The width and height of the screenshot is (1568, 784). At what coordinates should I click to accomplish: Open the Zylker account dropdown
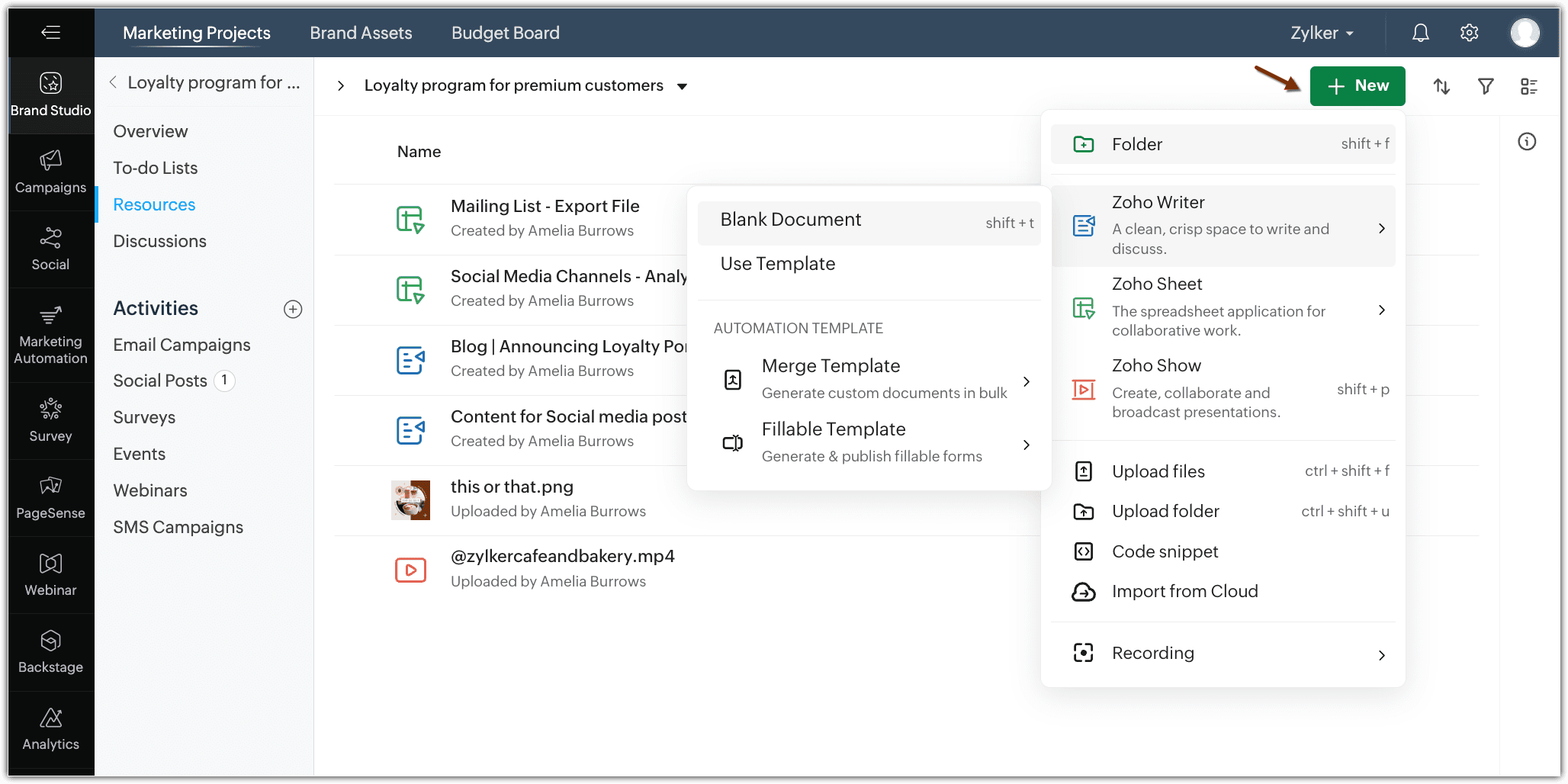click(1322, 33)
